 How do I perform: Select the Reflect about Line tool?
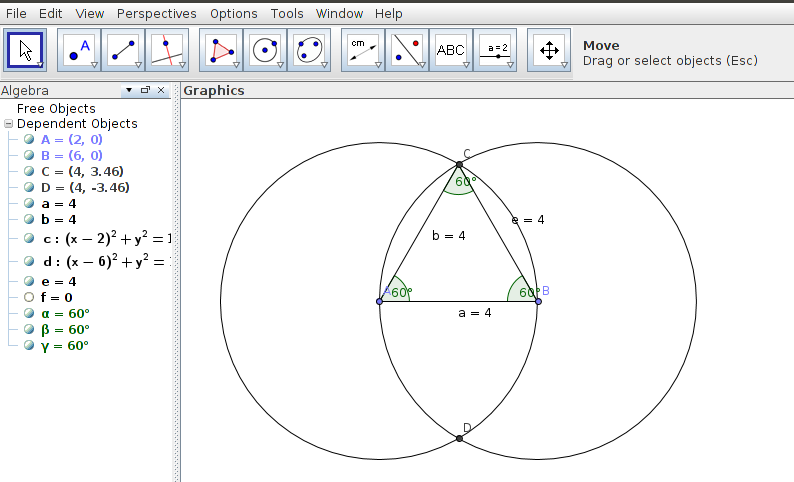pyautogui.click(x=407, y=50)
